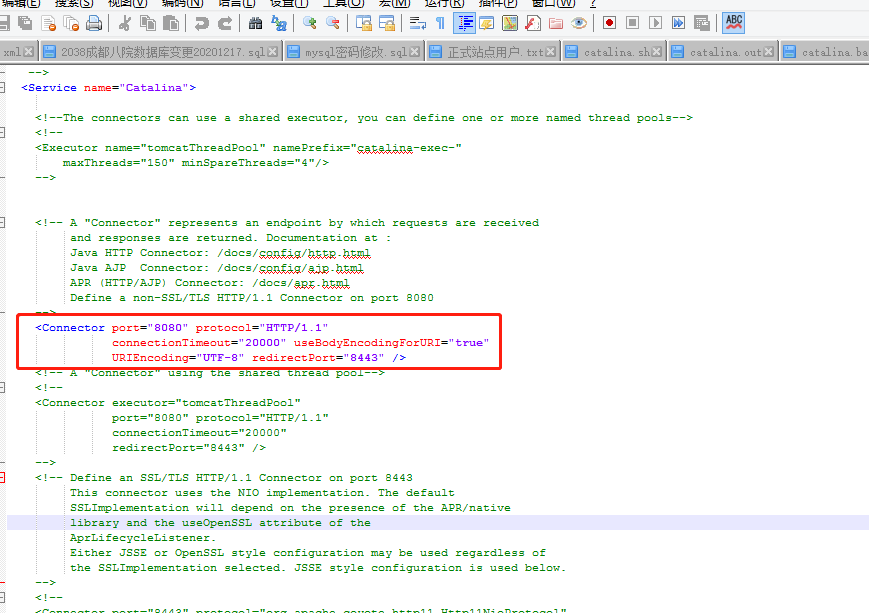The image size is (869, 613).
Task: Close the current document via toolbar icon
Action: point(49,23)
